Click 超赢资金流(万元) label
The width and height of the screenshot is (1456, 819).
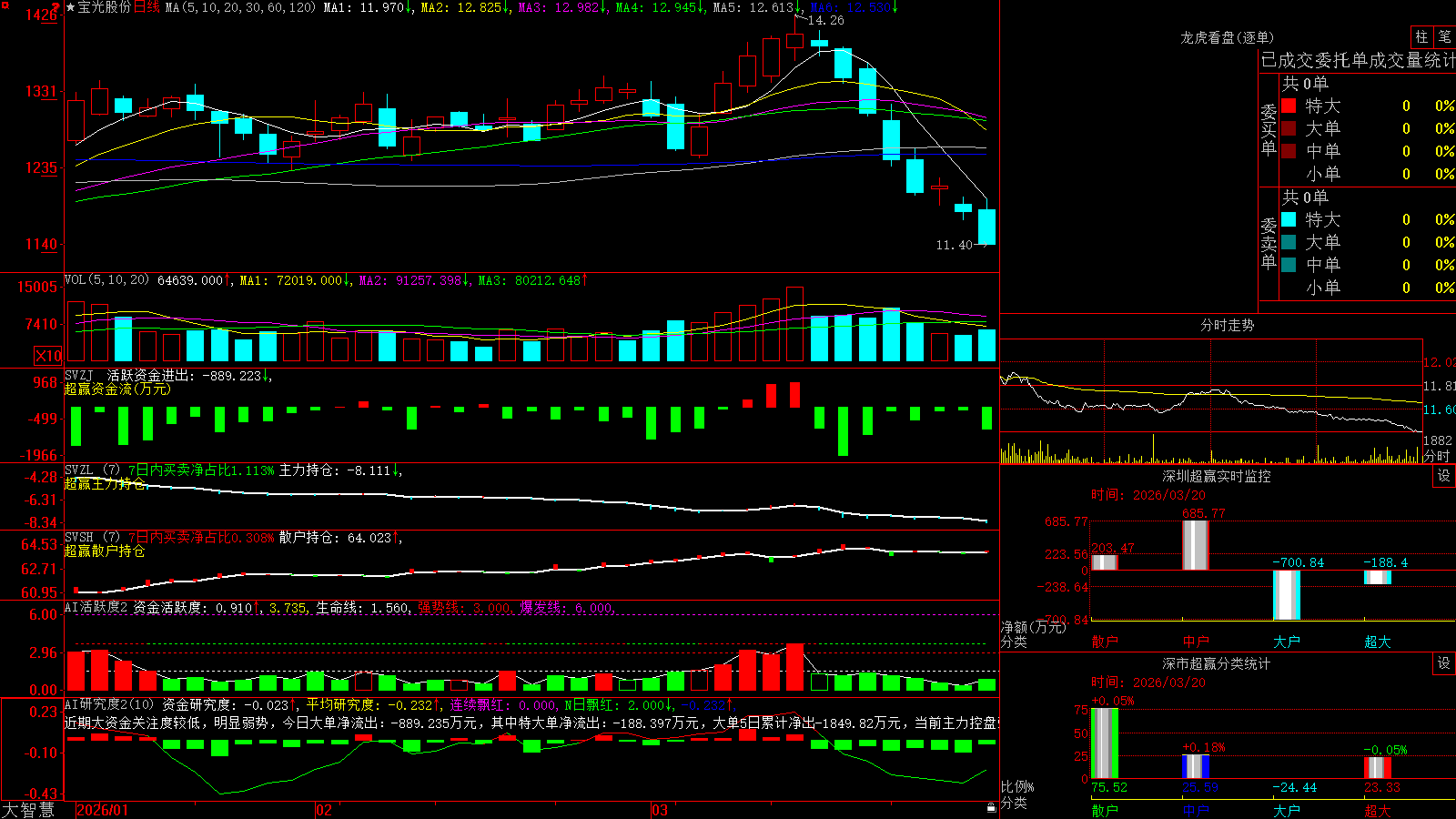tap(117, 389)
